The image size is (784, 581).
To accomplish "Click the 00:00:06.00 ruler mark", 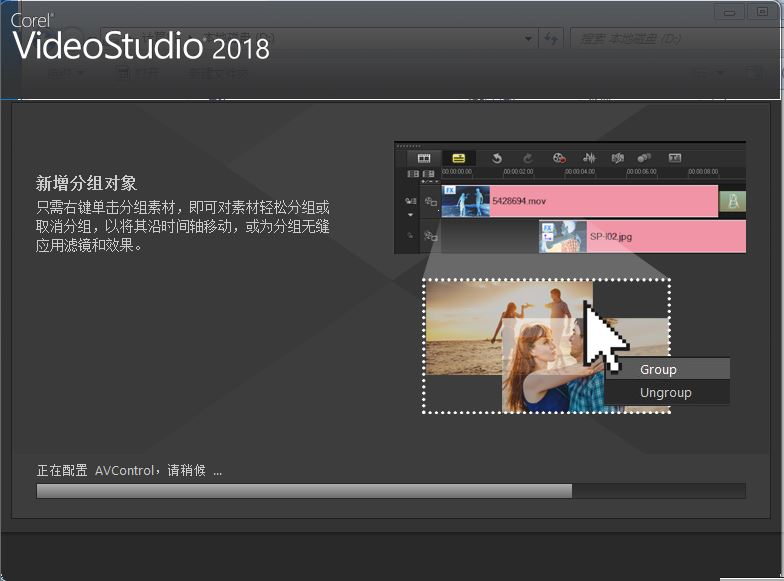I will click(x=642, y=172).
